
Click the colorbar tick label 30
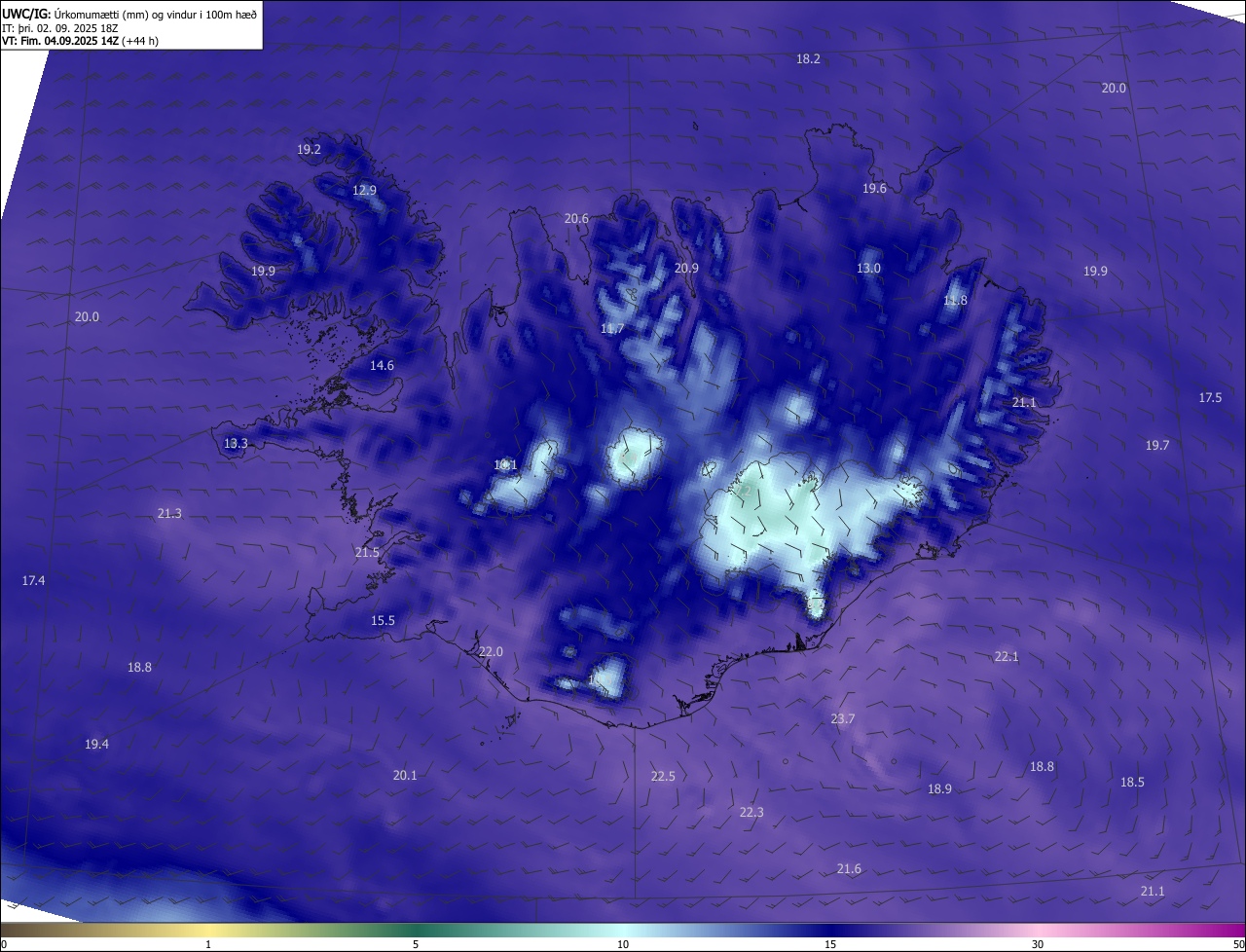point(1038,944)
